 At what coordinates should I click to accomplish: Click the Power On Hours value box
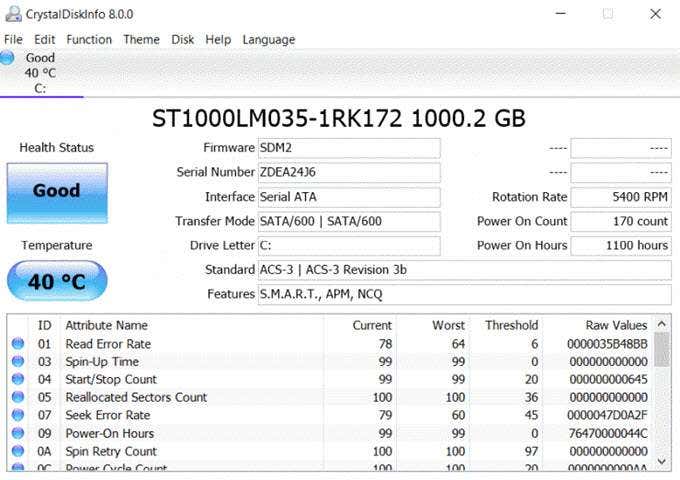pyautogui.click(x=621, y=246)
